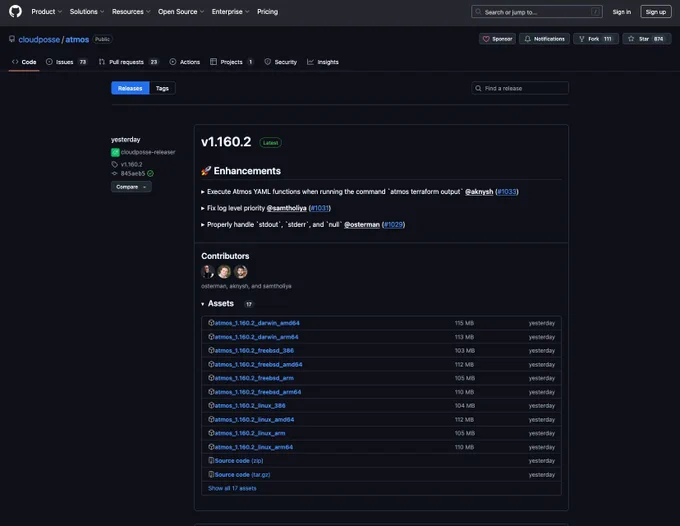Click the Sign up button
The image size is (680, 526).
655,12
